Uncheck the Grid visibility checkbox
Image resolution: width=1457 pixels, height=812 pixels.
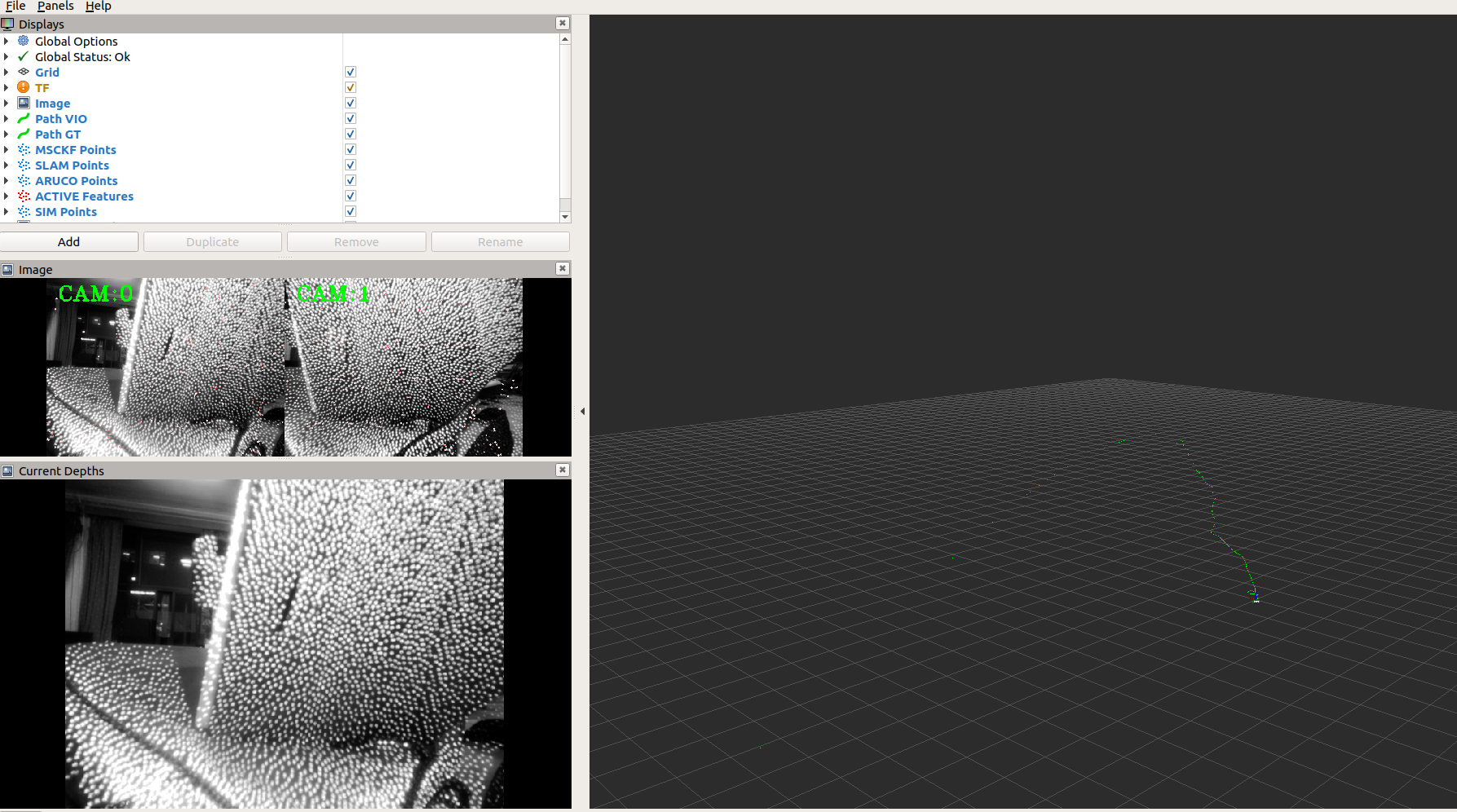(350, 72)
